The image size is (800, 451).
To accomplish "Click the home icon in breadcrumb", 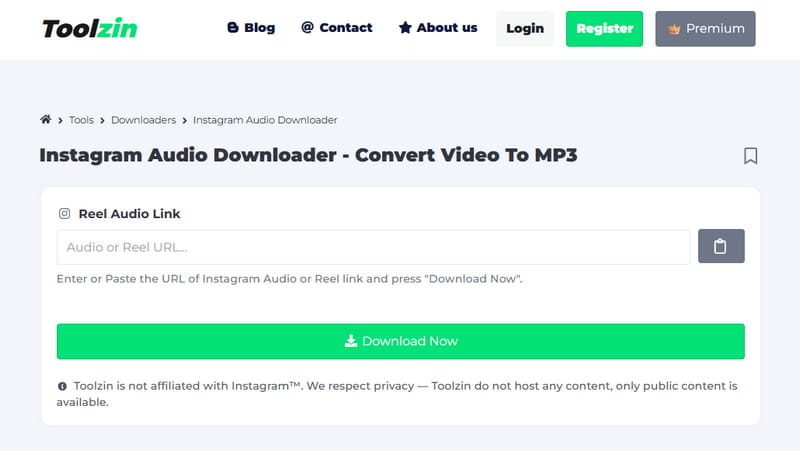I will coord(46,119).
